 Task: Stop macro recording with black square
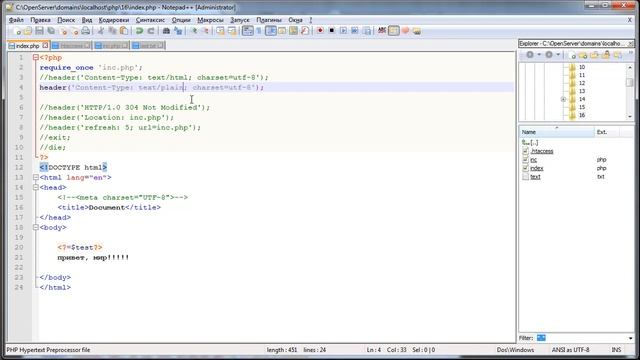click(331, 31)
